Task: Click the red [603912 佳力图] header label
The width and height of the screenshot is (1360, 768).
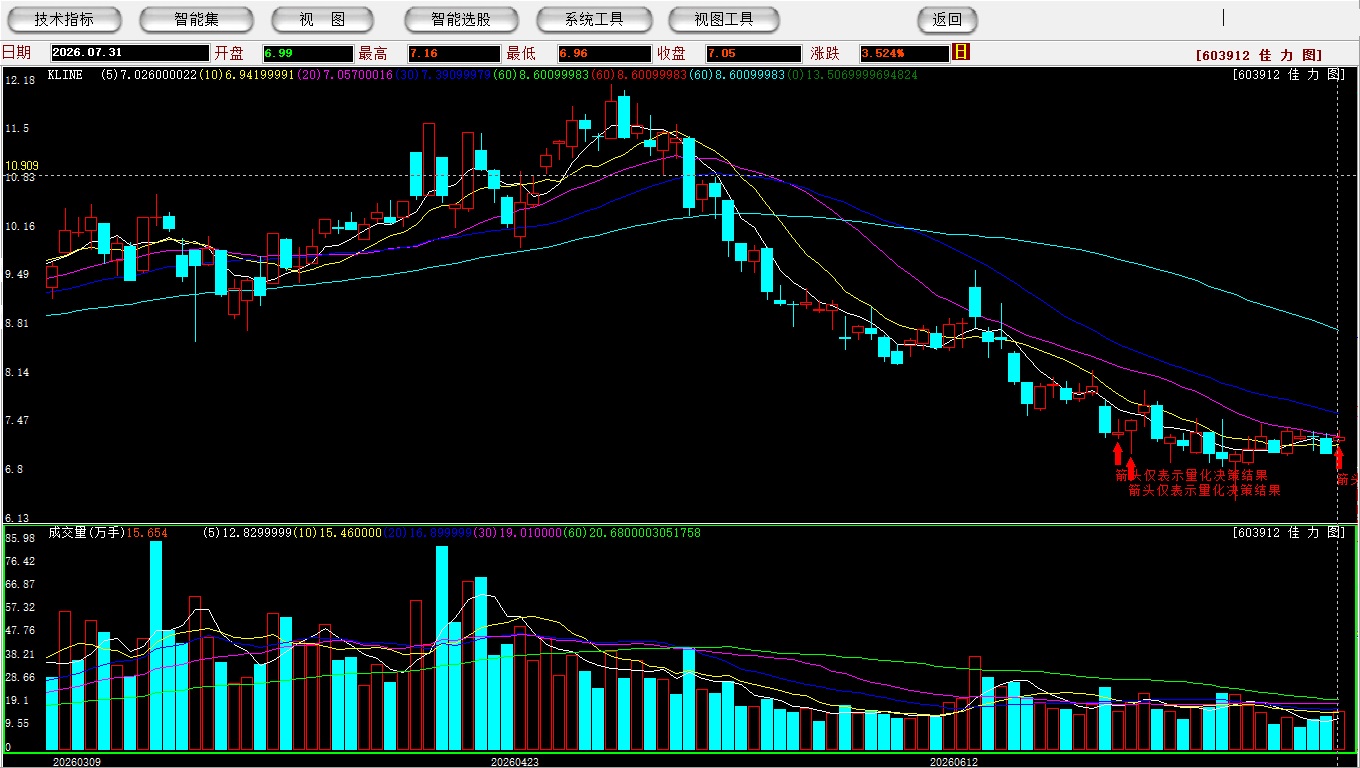Action: tap(1259, 56)
